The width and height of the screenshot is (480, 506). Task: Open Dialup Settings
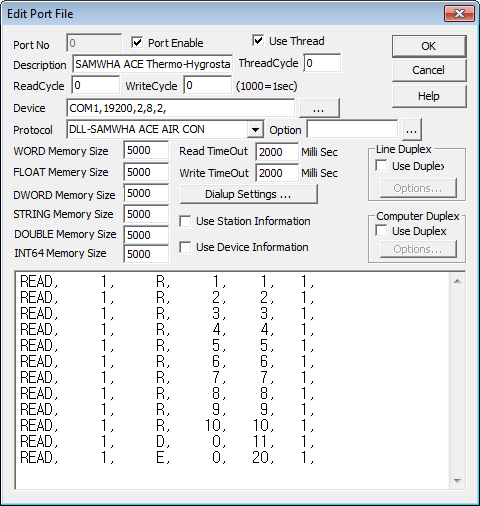click(248, 194)
